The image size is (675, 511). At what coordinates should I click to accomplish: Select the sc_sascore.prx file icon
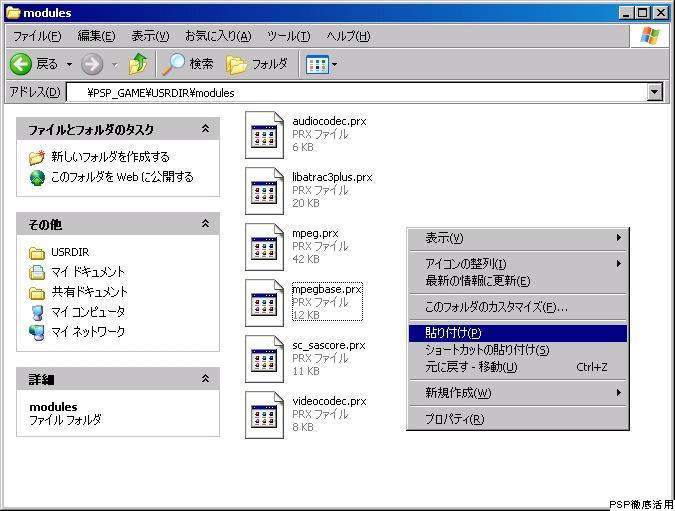(264, 359)
